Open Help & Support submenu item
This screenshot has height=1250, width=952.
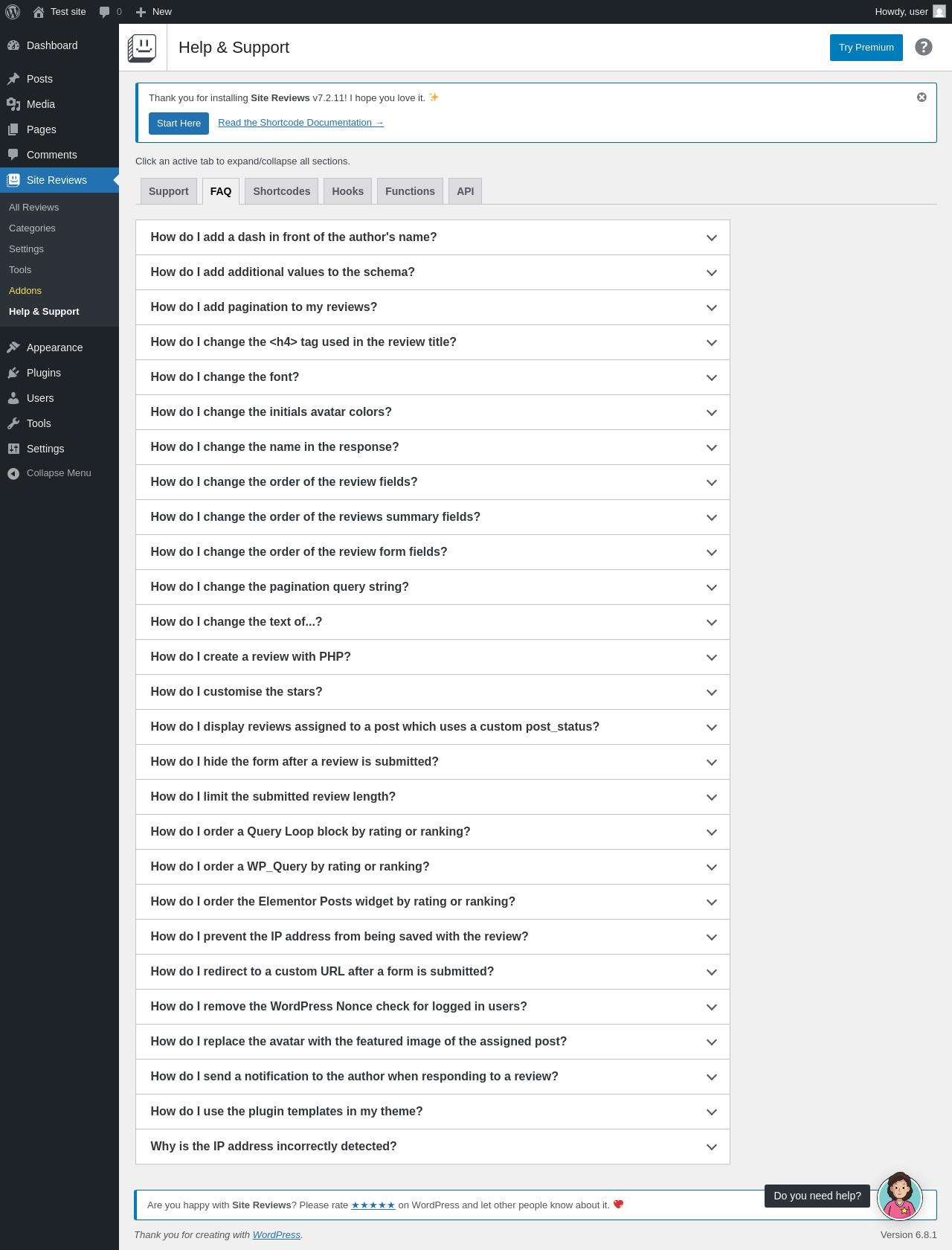(x=59, y=312)
